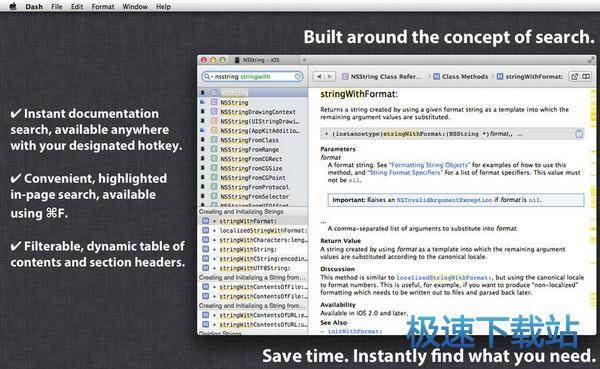The height and width of the screenshot is (369, 600).
Task: Click function icon beside NSStringFromSelector
Action: pos(214,196)
